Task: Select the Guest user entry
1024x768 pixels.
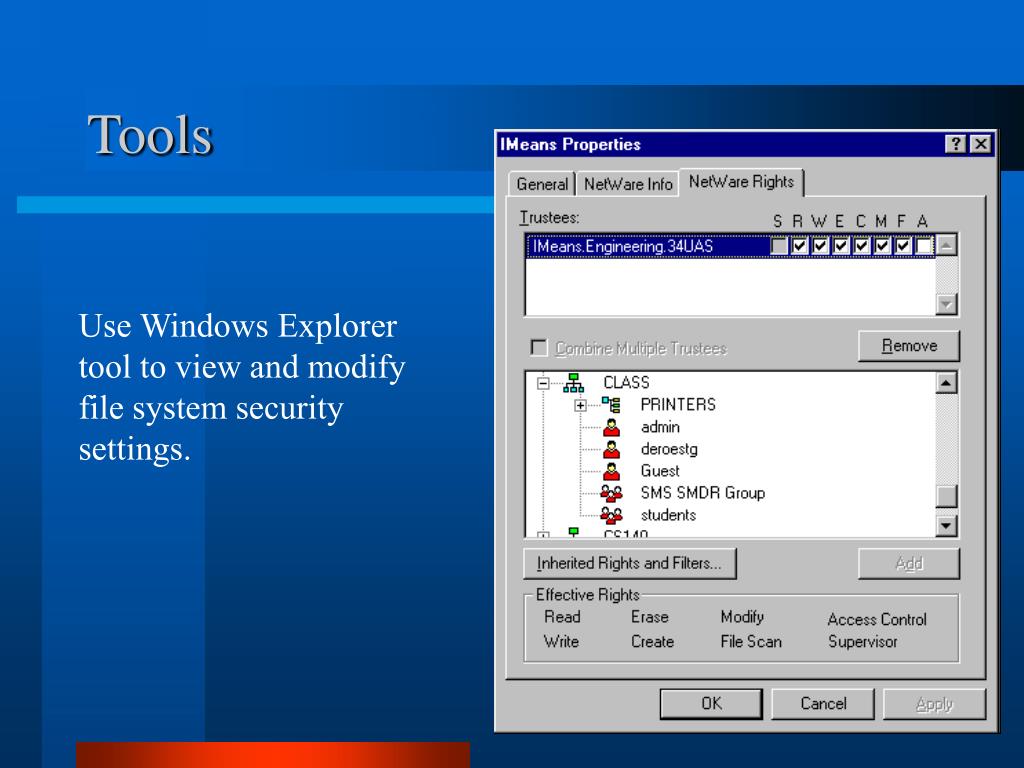Action: [x=660, y=471]
